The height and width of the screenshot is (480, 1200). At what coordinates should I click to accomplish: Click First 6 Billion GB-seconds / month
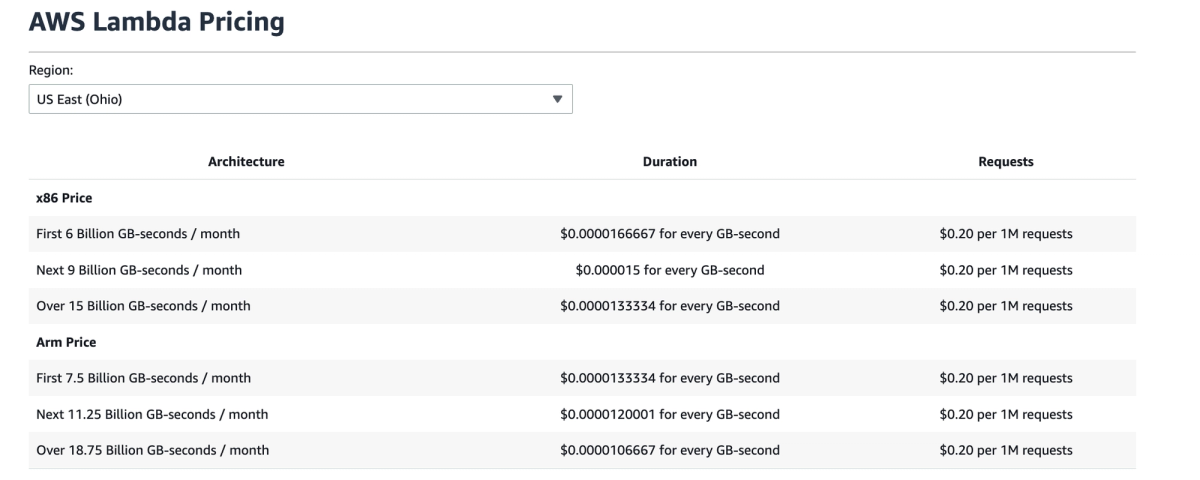click(x=138, y=234)
